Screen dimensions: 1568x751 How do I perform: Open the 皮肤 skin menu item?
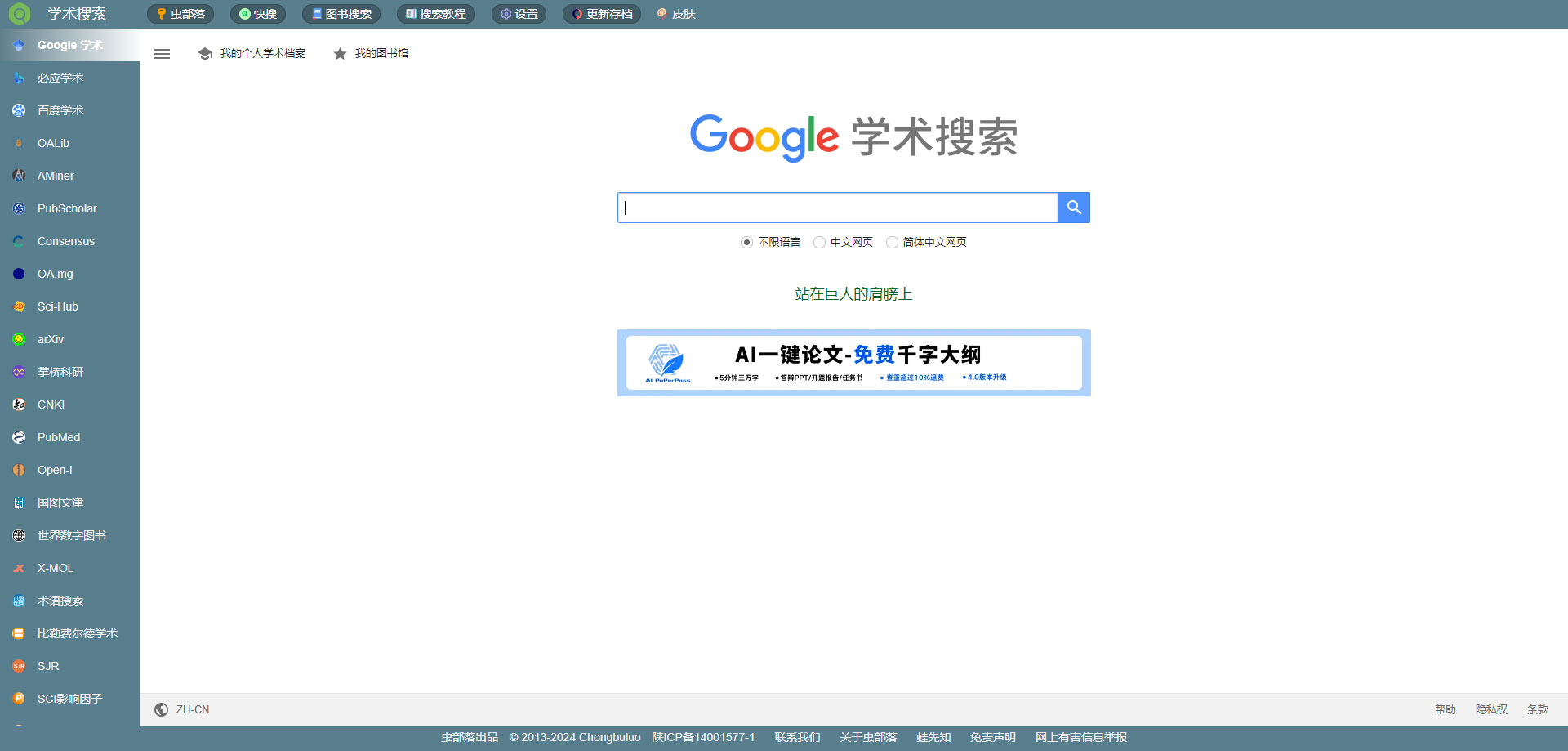click(x=676, y=14)
